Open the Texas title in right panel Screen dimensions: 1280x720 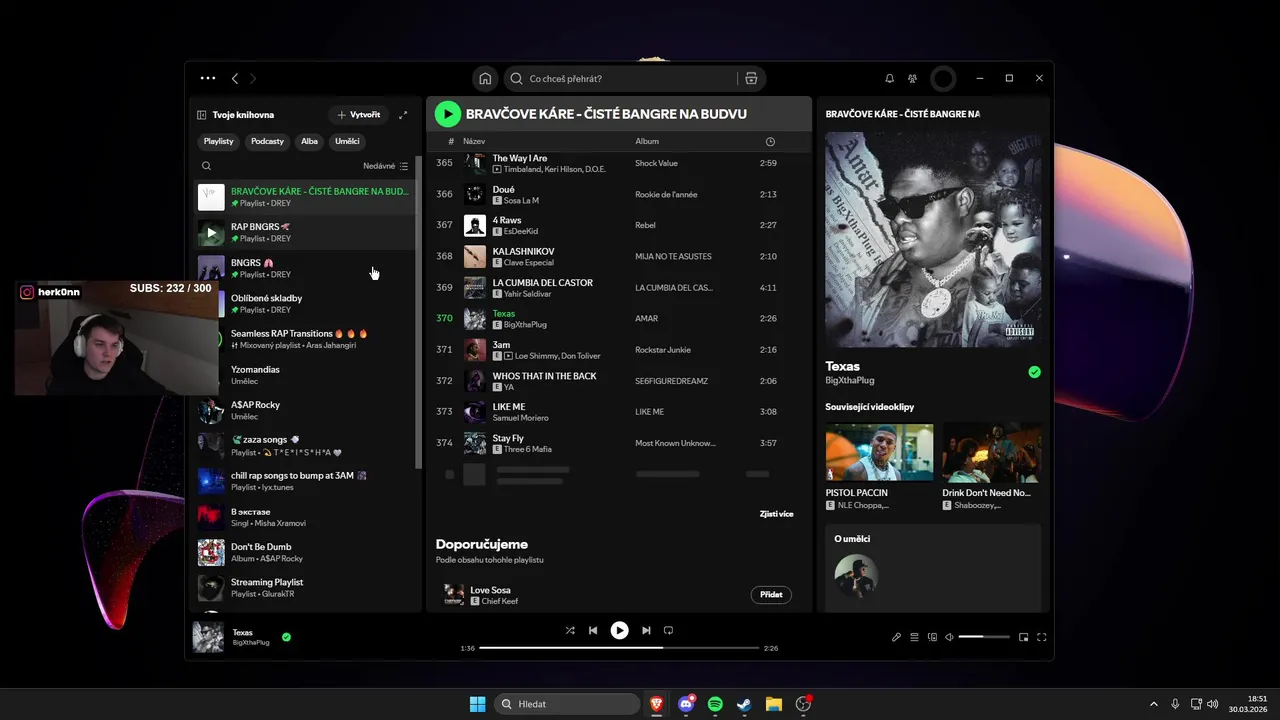coord(842,366)
